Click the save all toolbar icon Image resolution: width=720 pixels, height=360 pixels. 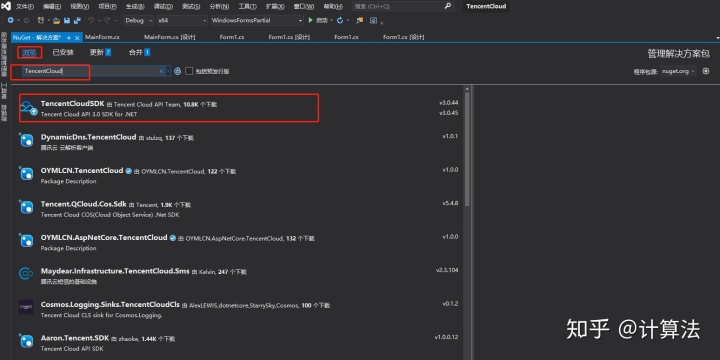(77, 21)
